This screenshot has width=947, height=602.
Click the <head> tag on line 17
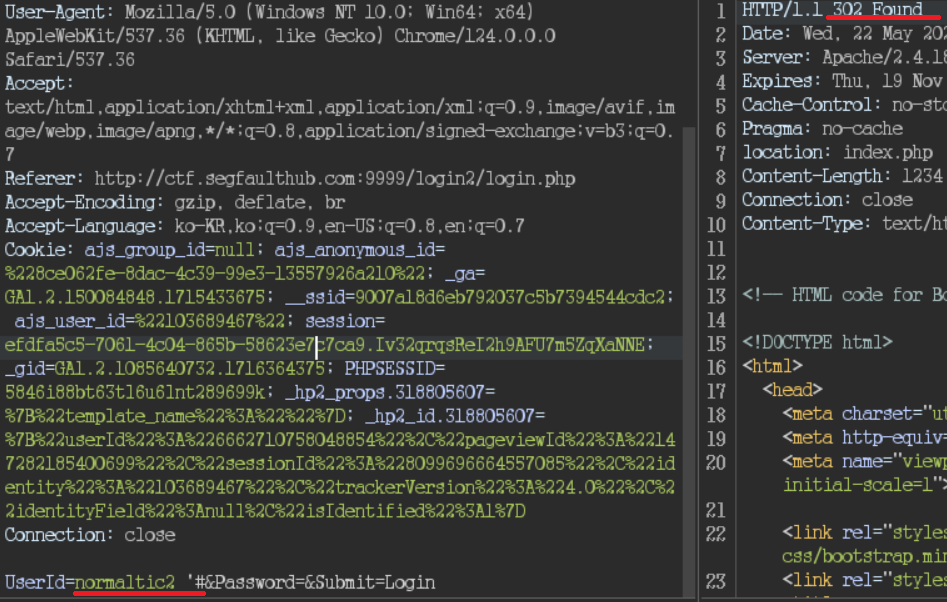(x=792, y=390)
